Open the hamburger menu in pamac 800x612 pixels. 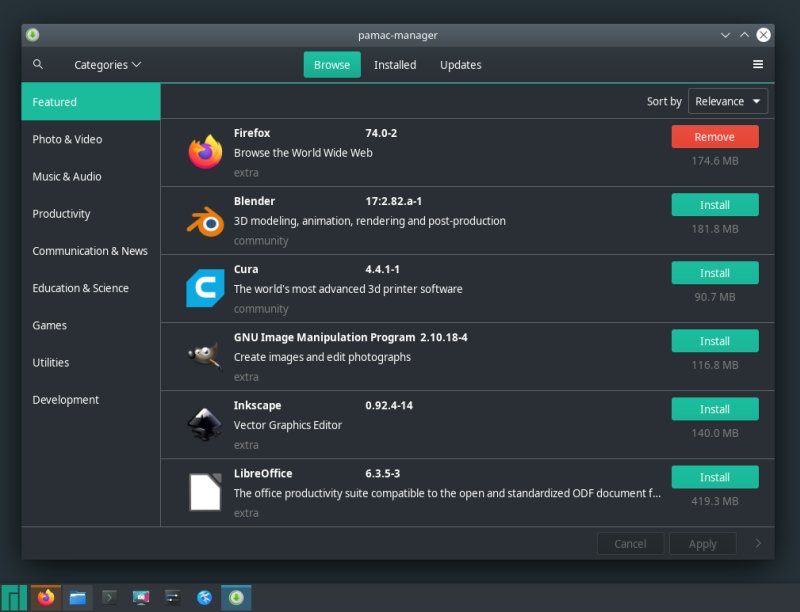tap(758, 64)
